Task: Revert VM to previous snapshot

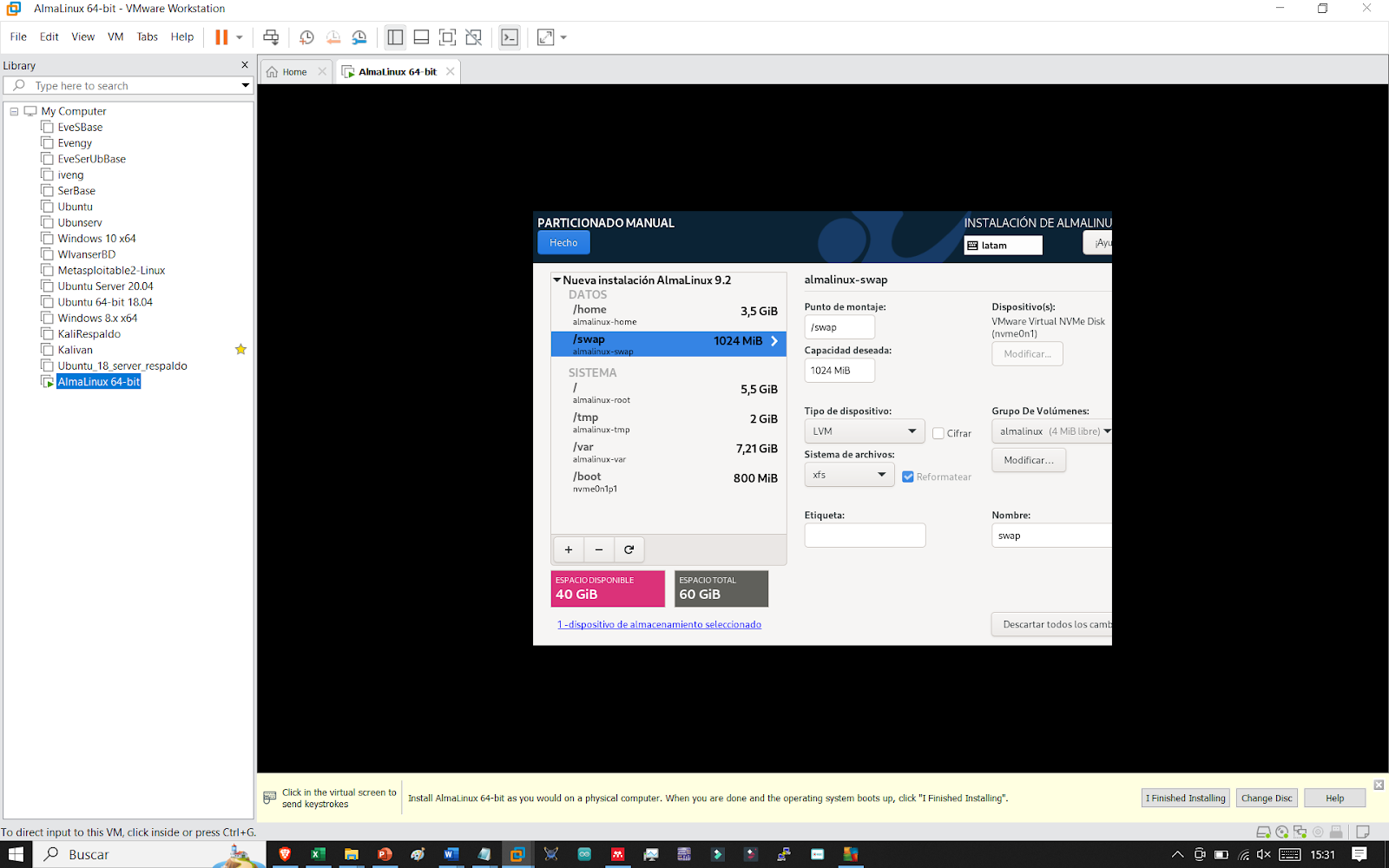Action: click(333, 37)
